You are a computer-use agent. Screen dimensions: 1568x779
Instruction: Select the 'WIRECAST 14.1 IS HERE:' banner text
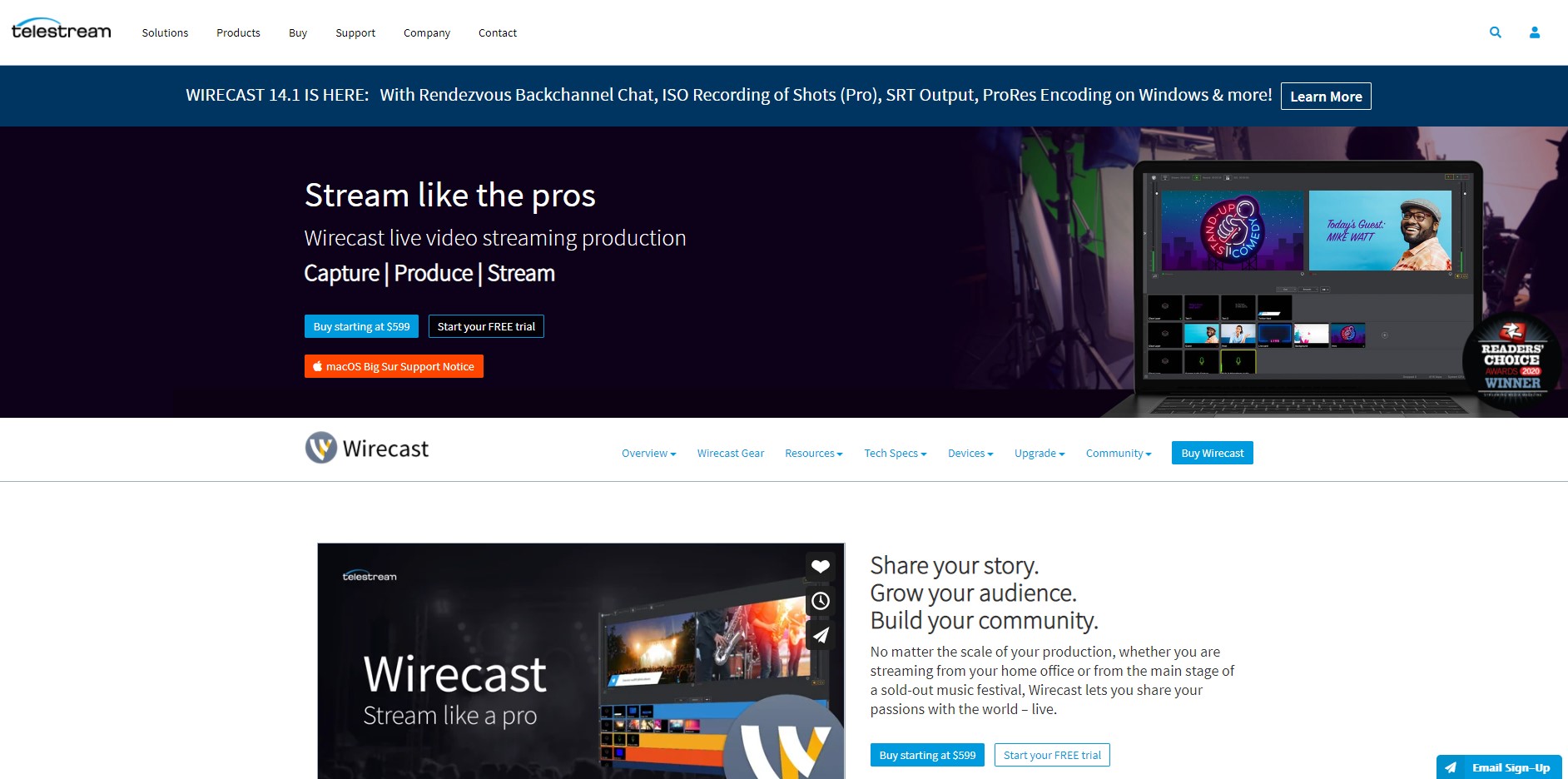277,95
